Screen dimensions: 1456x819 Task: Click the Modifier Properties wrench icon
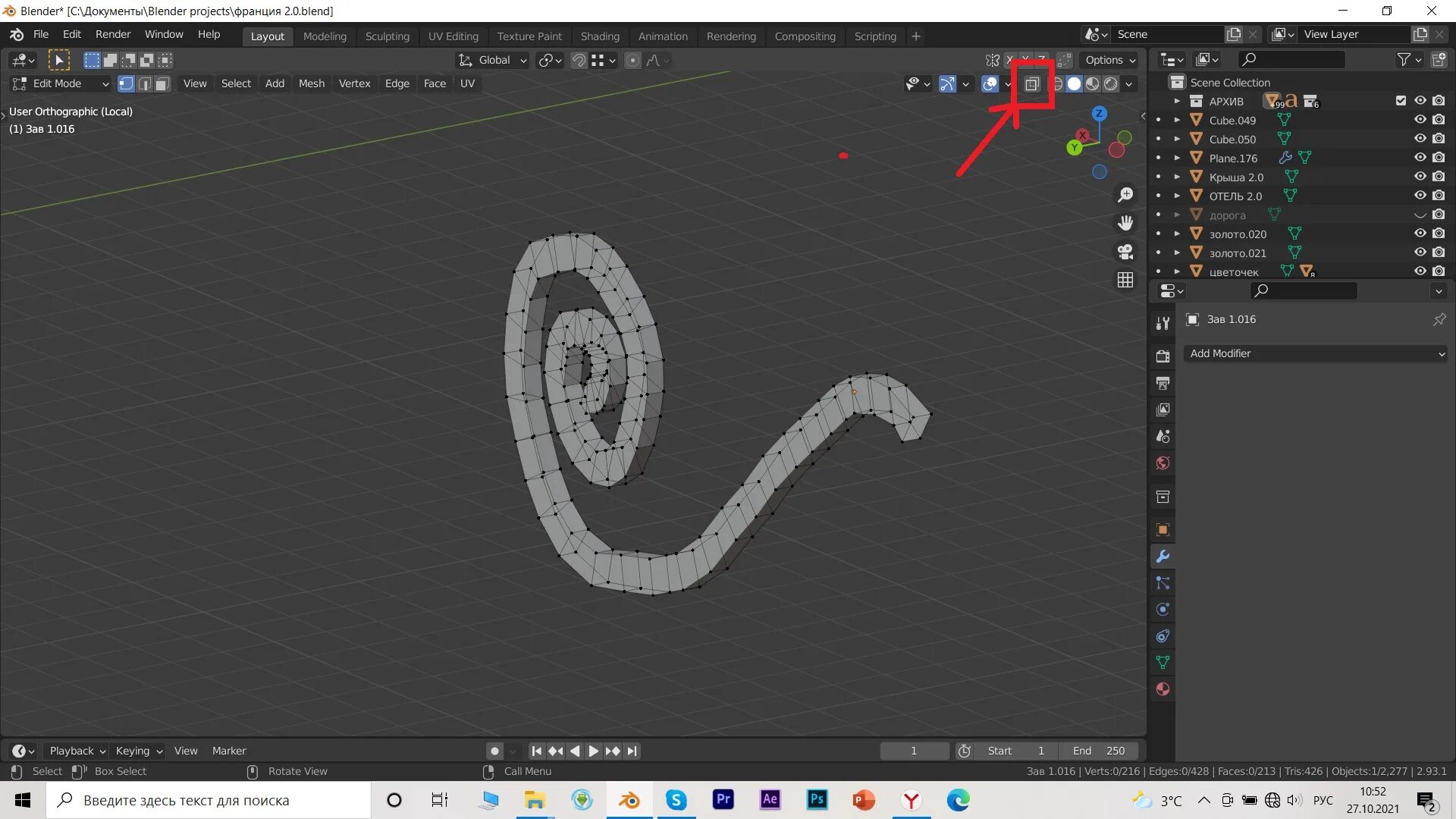point(1162,557)
